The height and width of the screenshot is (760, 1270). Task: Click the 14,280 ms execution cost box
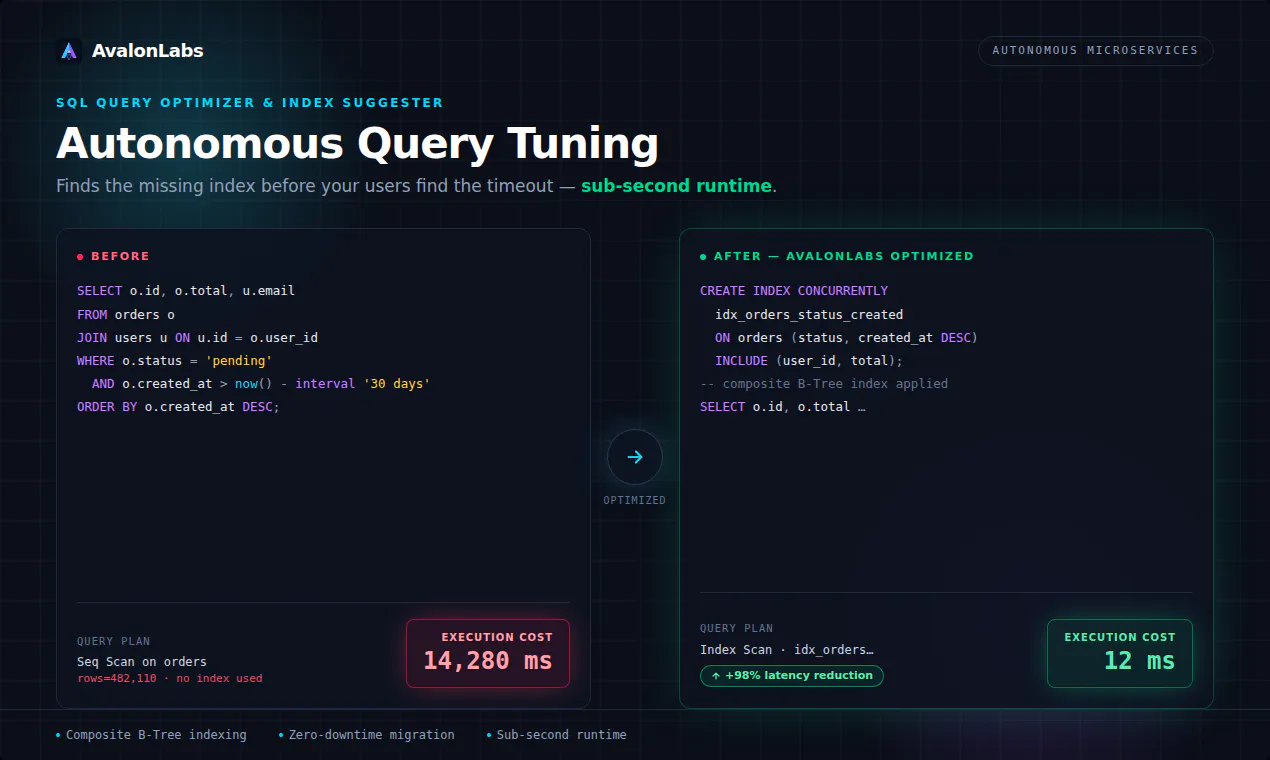click(x=487, y=653)
